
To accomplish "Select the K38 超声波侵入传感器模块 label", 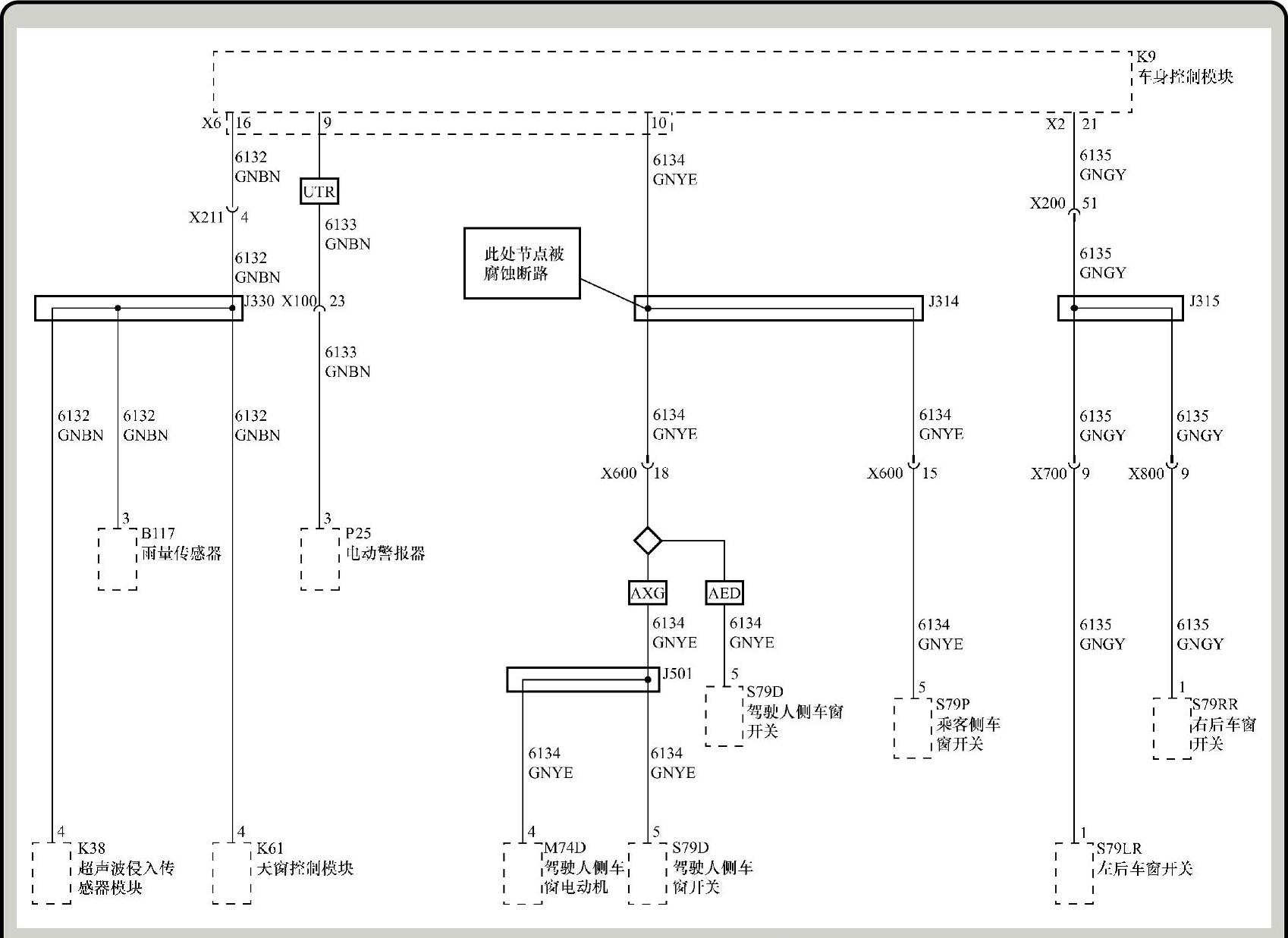I will coord(126,868).
